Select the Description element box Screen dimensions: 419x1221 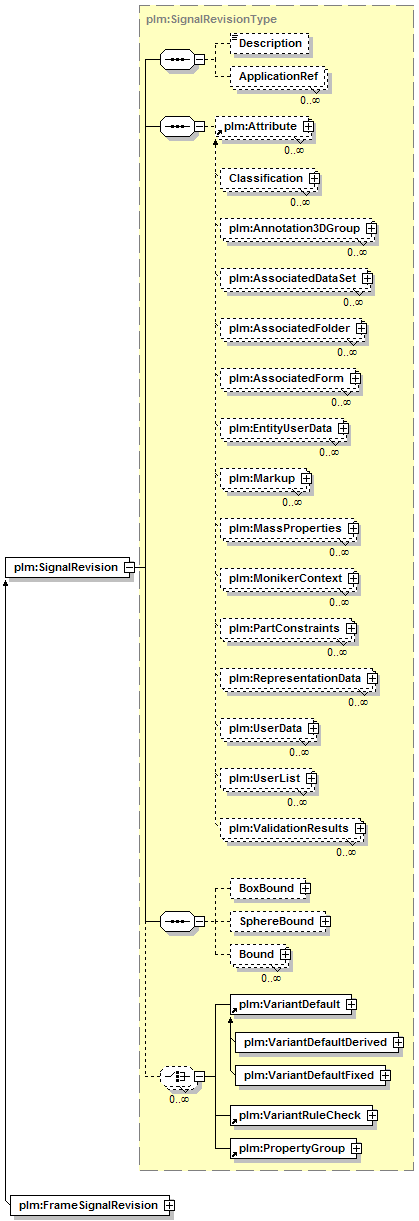coord(269,44)
